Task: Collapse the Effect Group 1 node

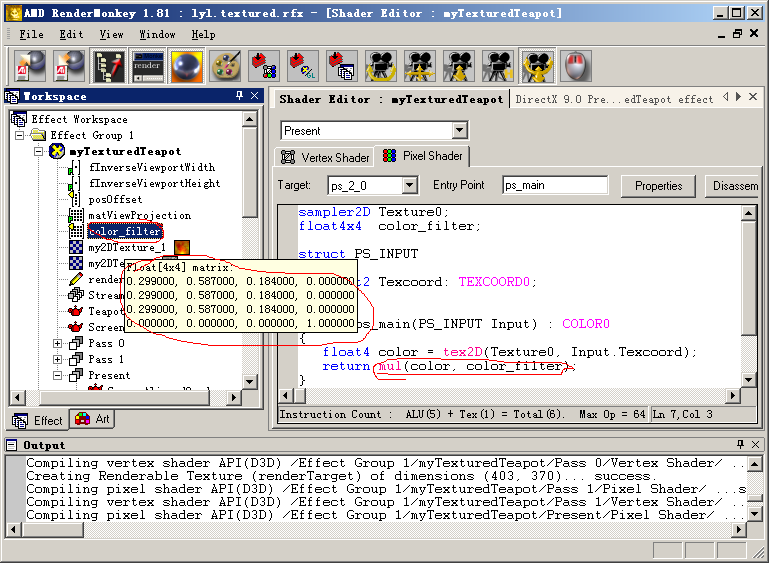Action: pyautogui.click(x=19, y=135)
